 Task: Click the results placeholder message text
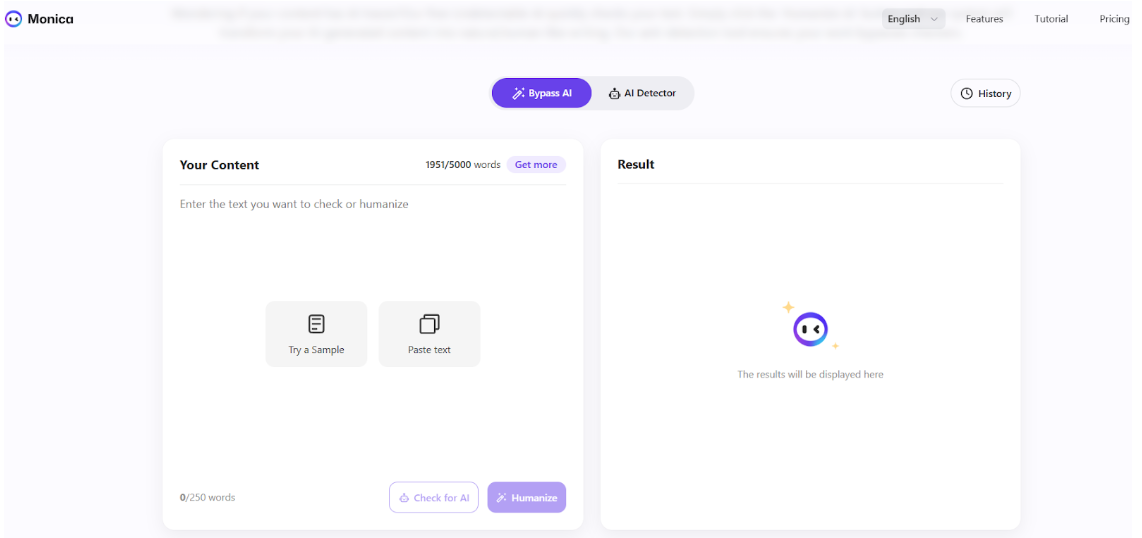point(810,375)
